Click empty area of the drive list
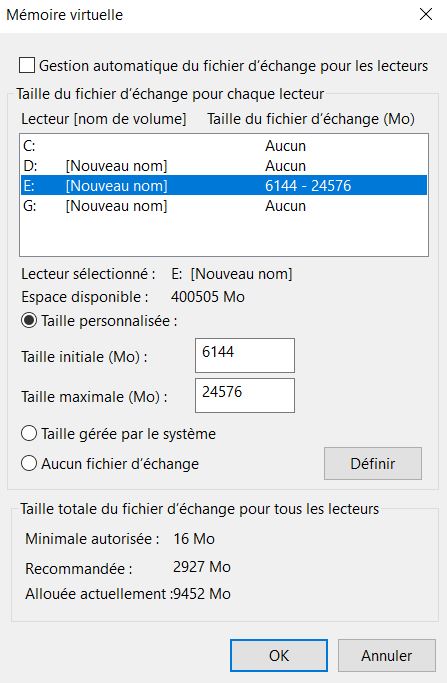Image resolution: width=447 pixels, height=683 pixels. pyautogui.click(x=224, y=235)
